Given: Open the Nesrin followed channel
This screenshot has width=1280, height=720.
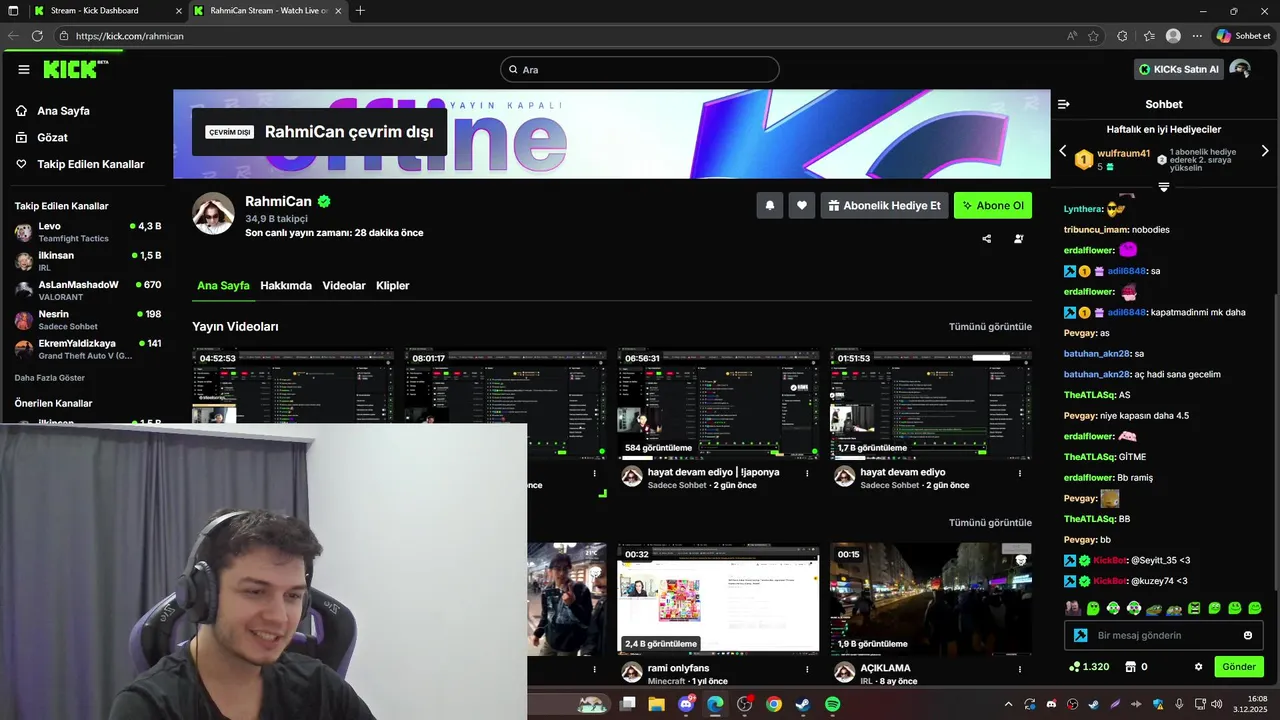Looking at the screenshot, I should point(88,320).
